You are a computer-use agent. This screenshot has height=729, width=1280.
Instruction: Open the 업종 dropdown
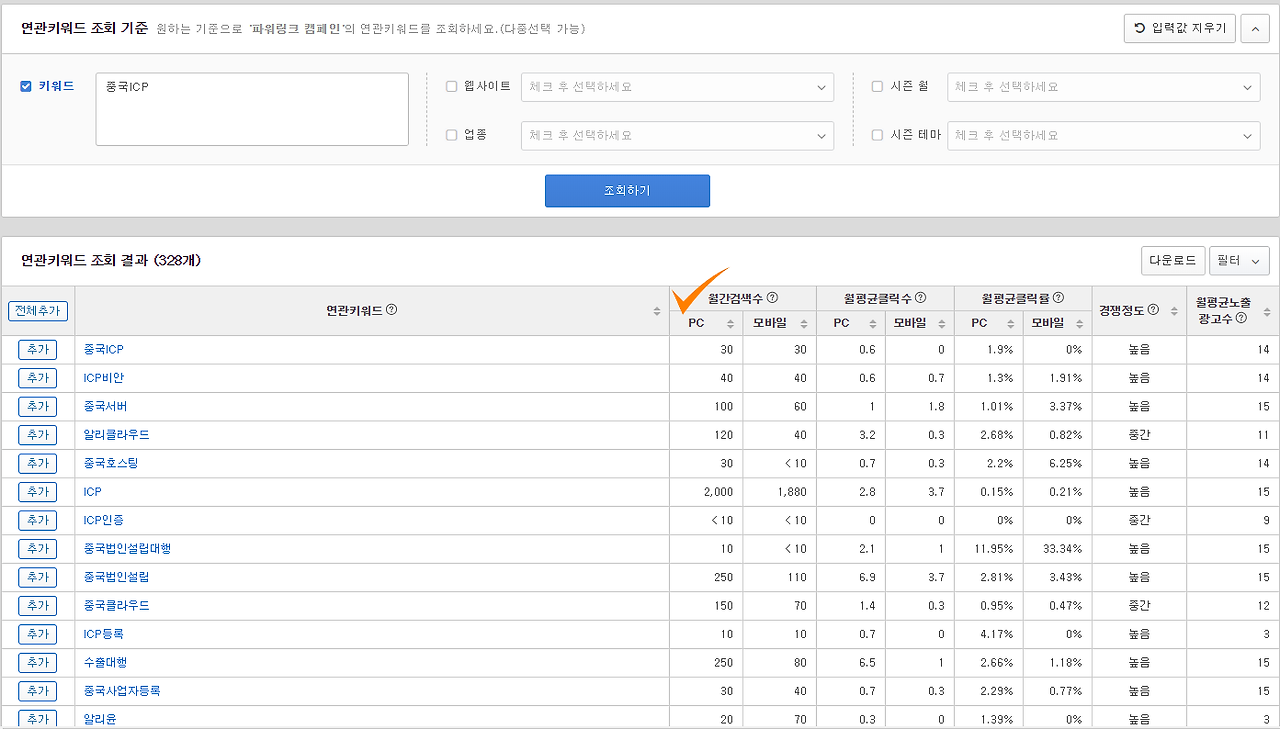[677, 135]
